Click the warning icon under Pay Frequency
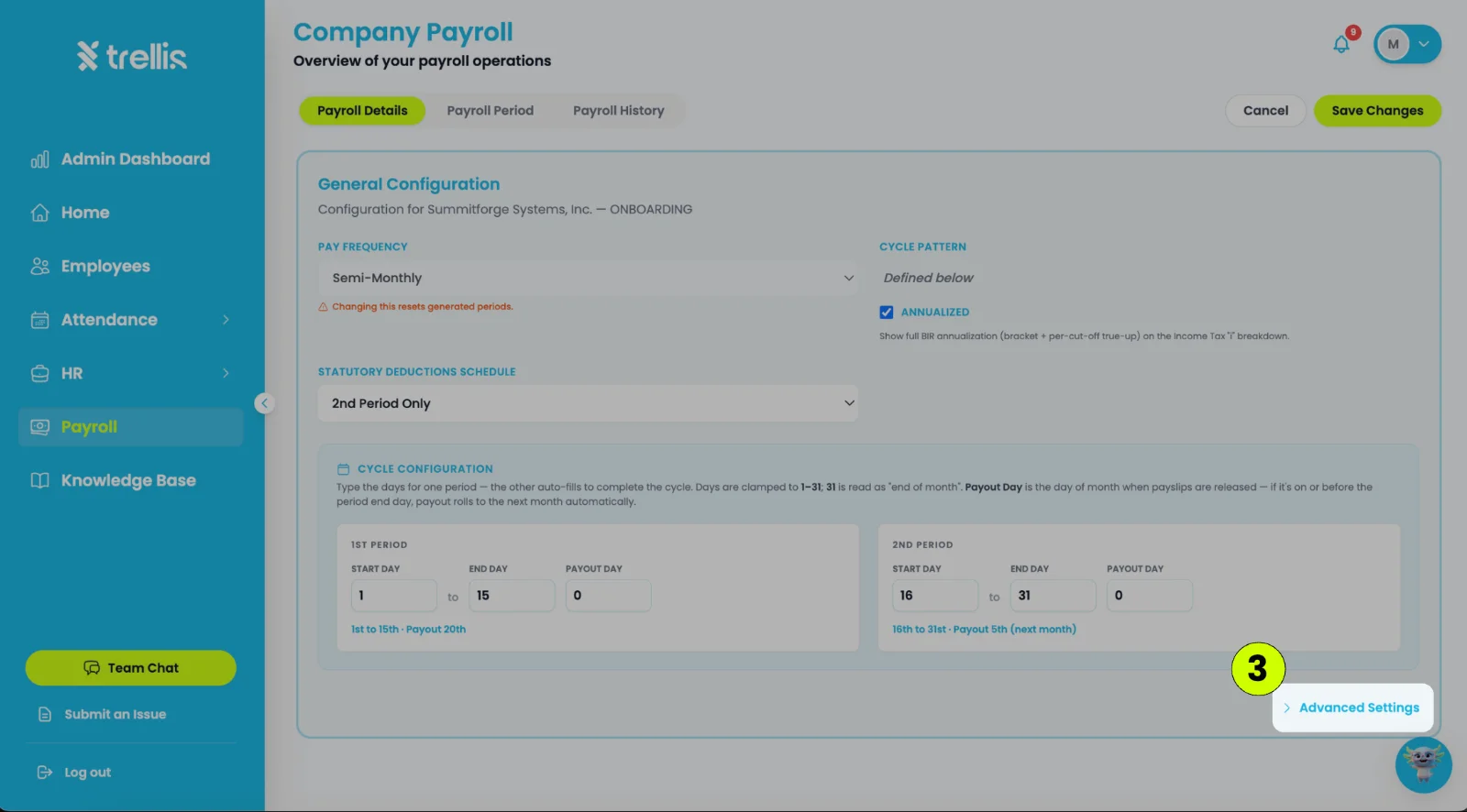1467x812 pixels. (x=323, y=307)
